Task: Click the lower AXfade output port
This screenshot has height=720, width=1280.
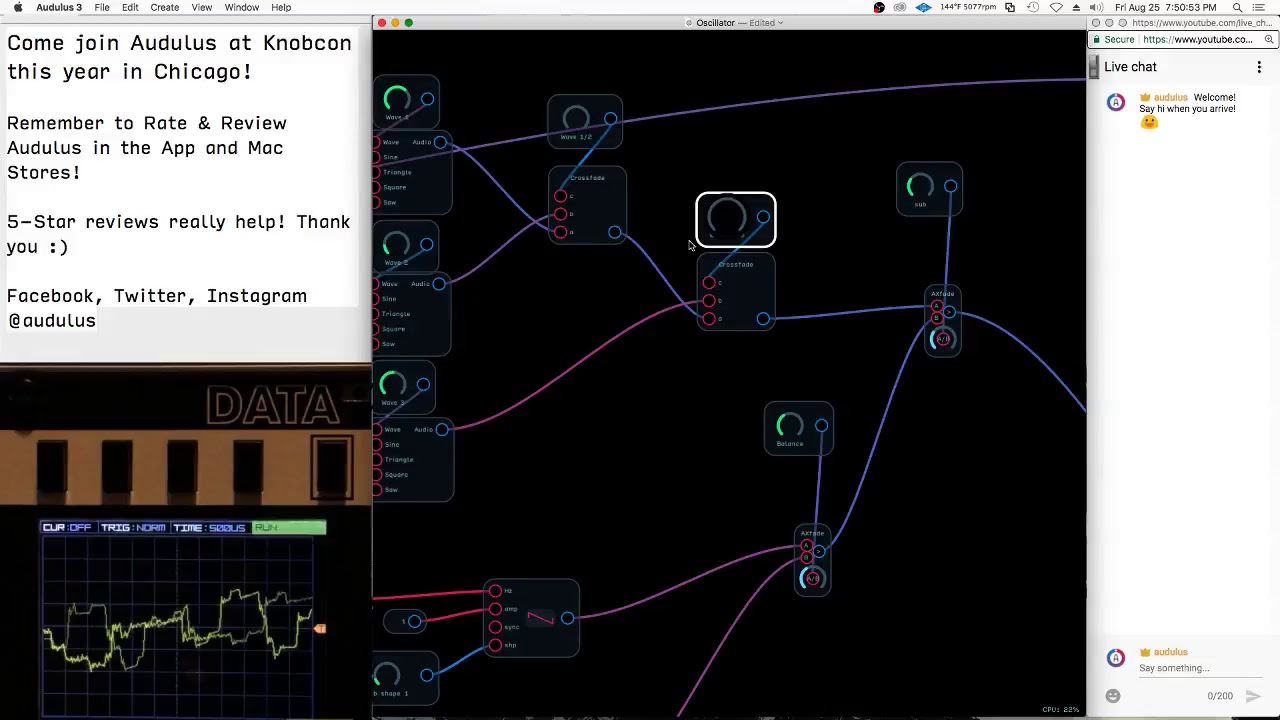Action: [819, 552]
